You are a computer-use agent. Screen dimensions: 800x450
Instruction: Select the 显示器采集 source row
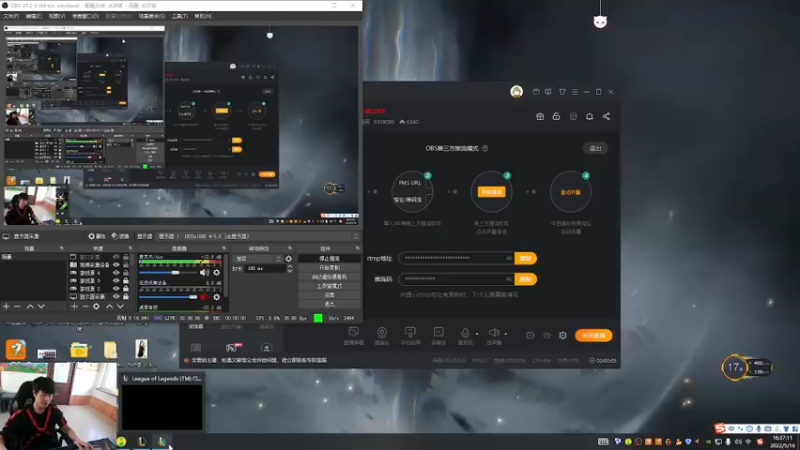tap(99, 296)
